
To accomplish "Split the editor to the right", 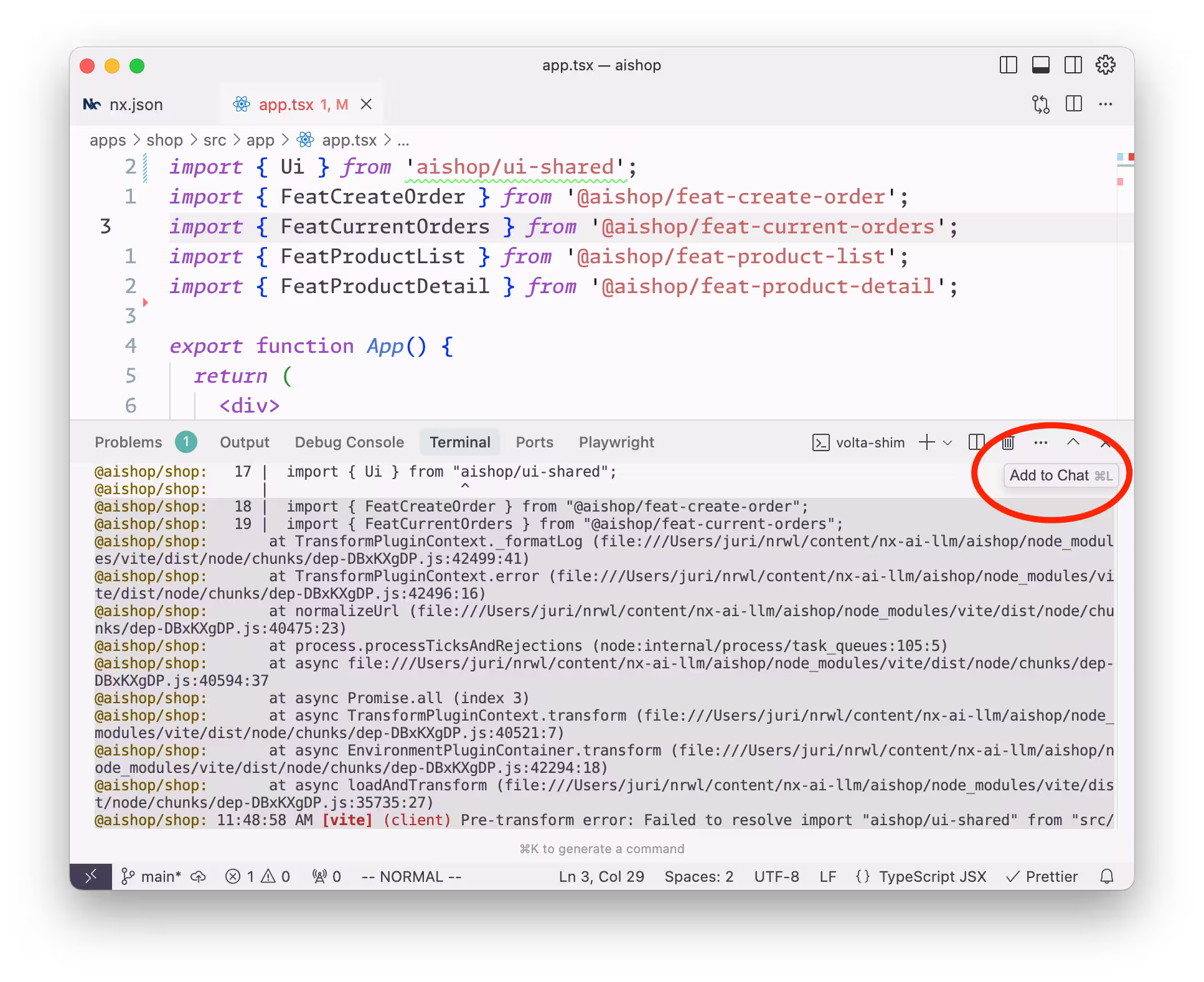I will click(x=1073, y=104).
